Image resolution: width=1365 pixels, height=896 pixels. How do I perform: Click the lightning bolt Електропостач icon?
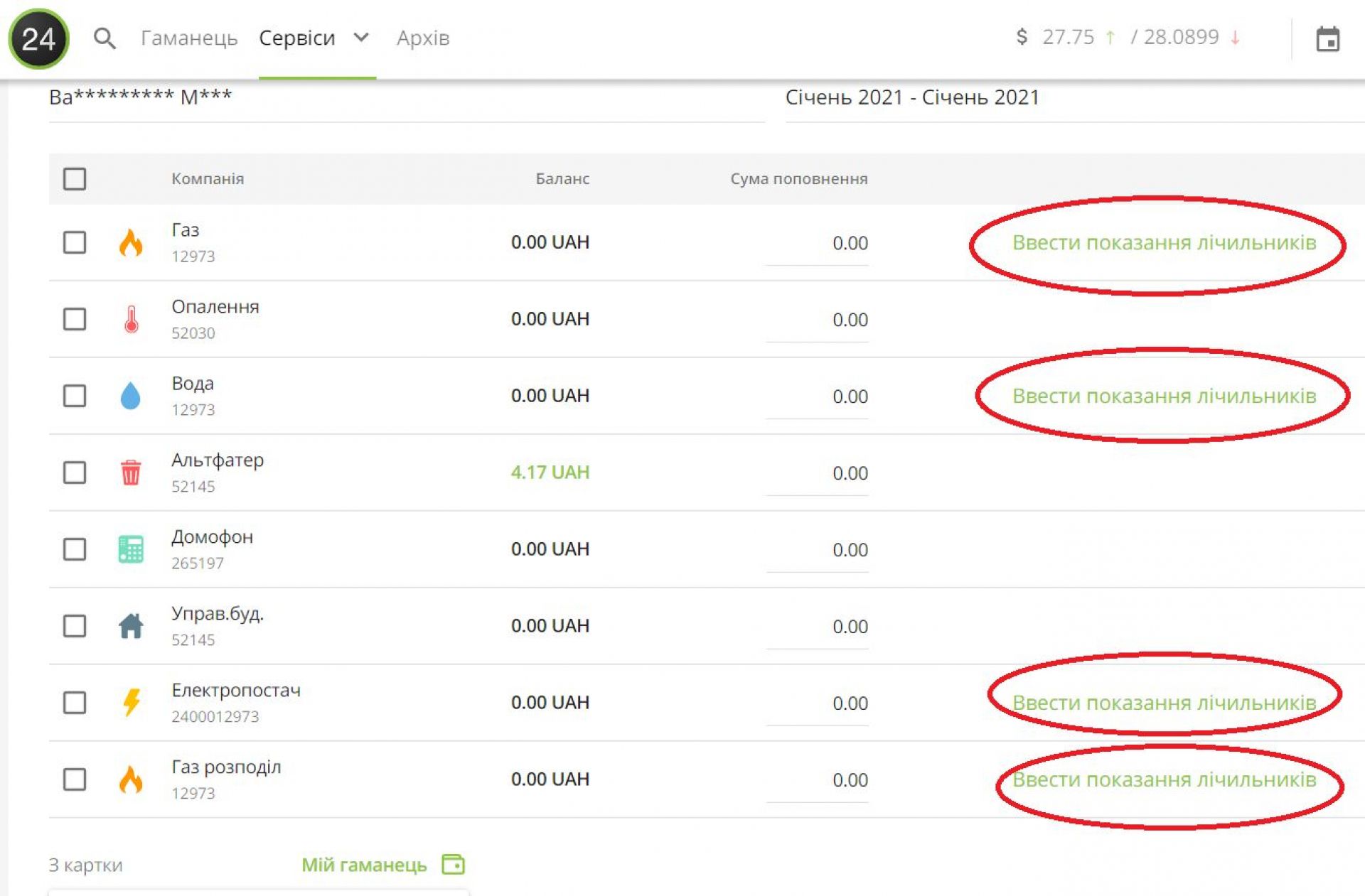pos(131,703)
